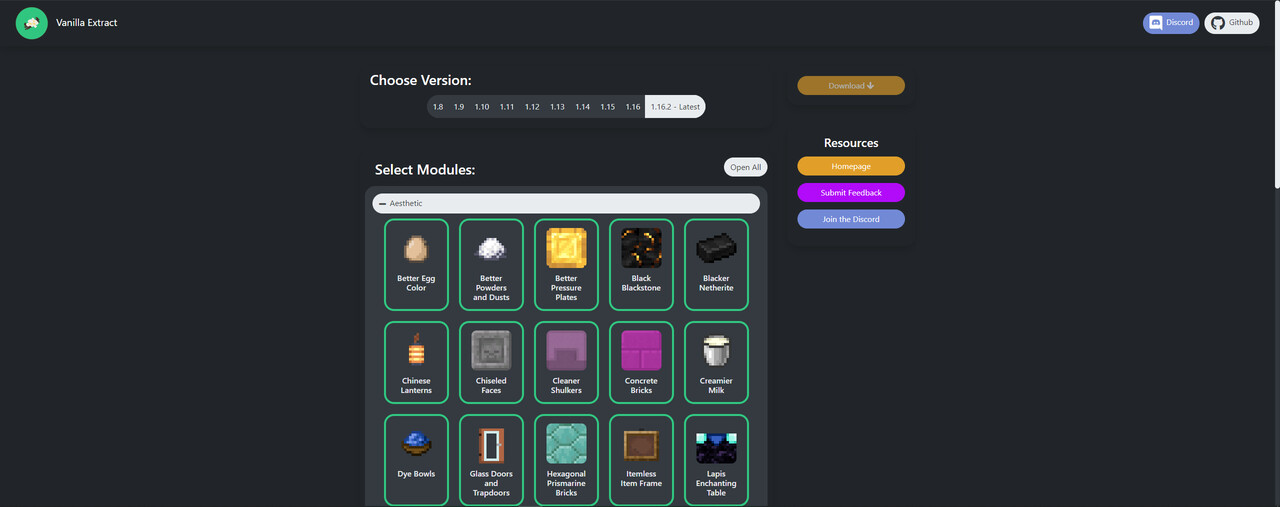1280x507 pixels.
Task: Pick the Black Blackstone module
Action: 641,265
